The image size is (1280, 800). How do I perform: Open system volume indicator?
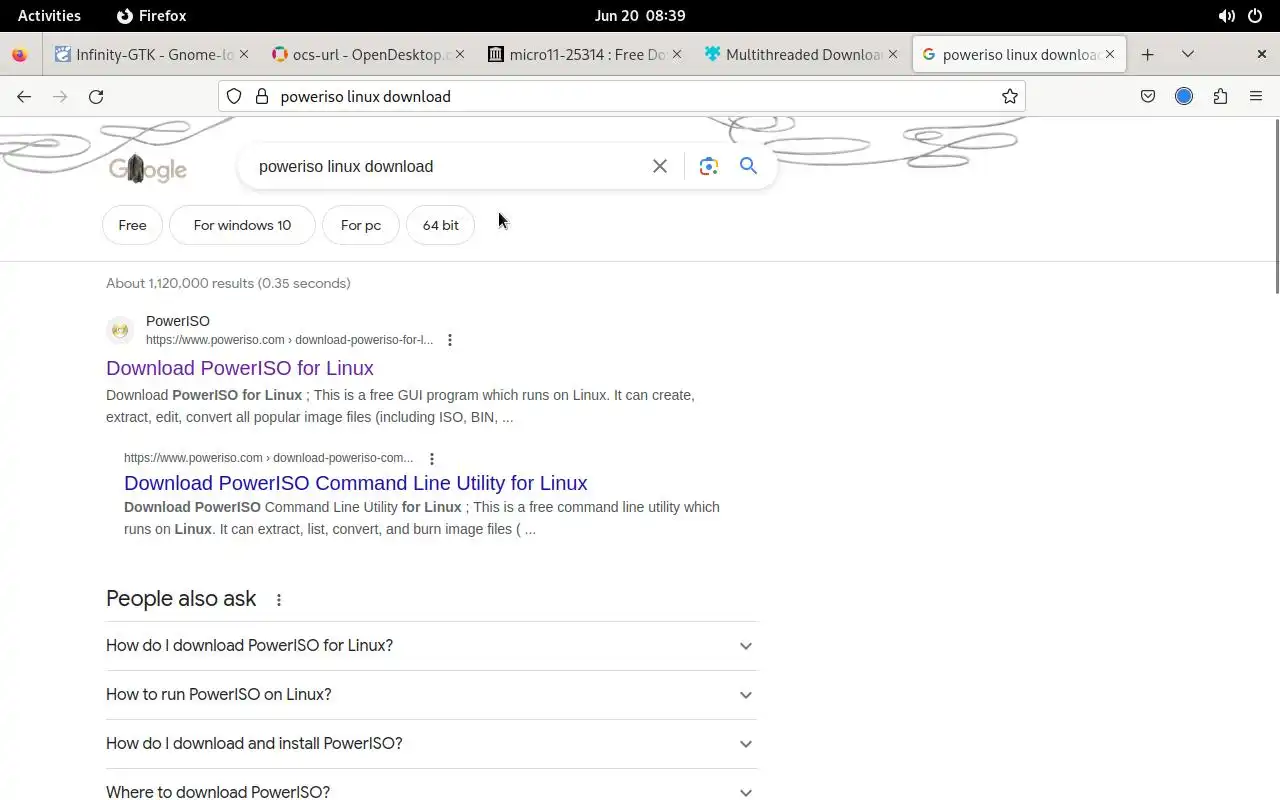[1226, 16]
